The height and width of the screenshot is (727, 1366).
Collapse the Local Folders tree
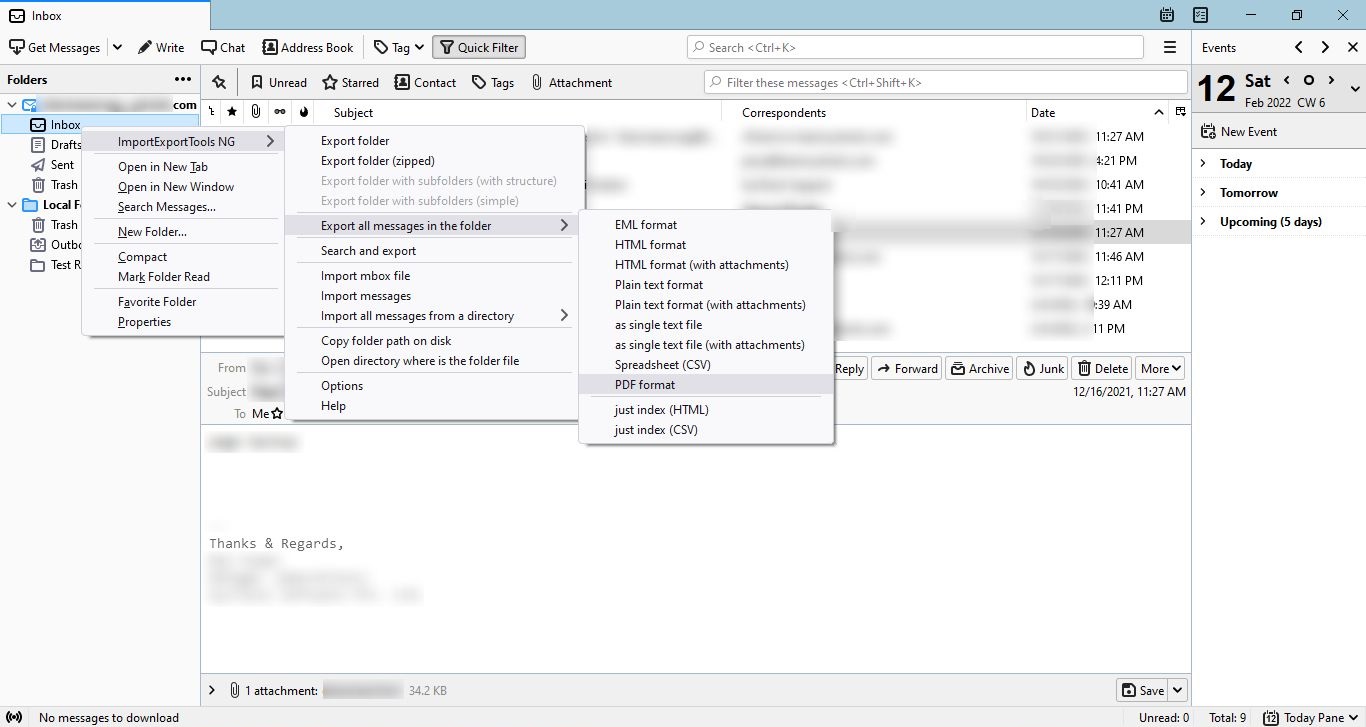[12, 205]
